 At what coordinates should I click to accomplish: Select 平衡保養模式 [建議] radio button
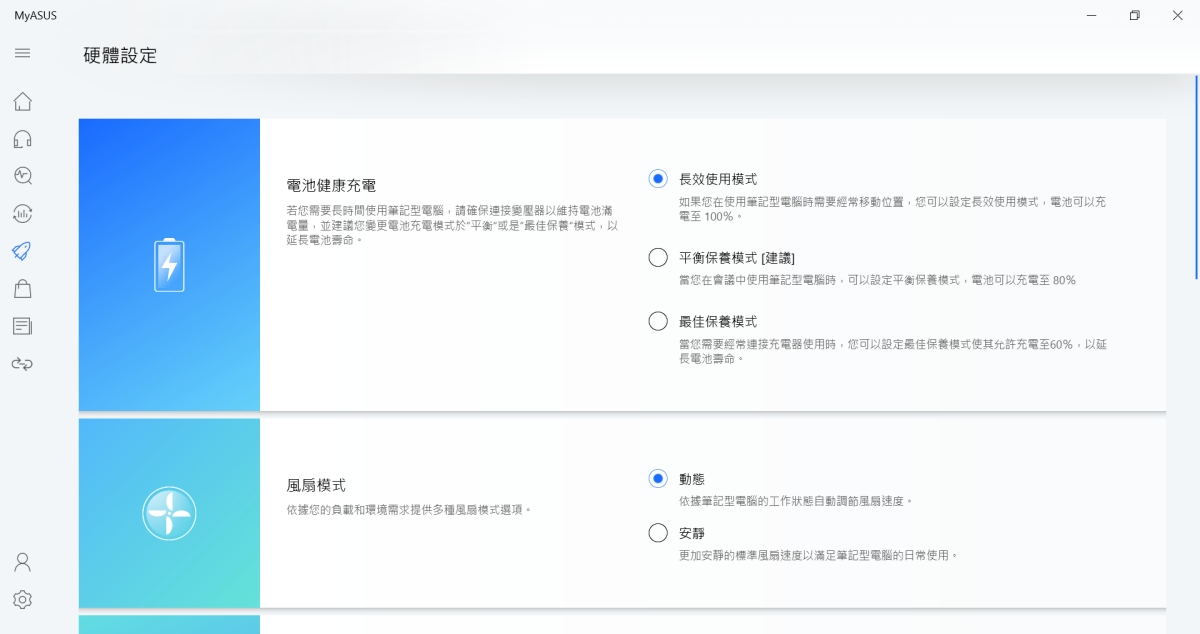coord(658,258)
